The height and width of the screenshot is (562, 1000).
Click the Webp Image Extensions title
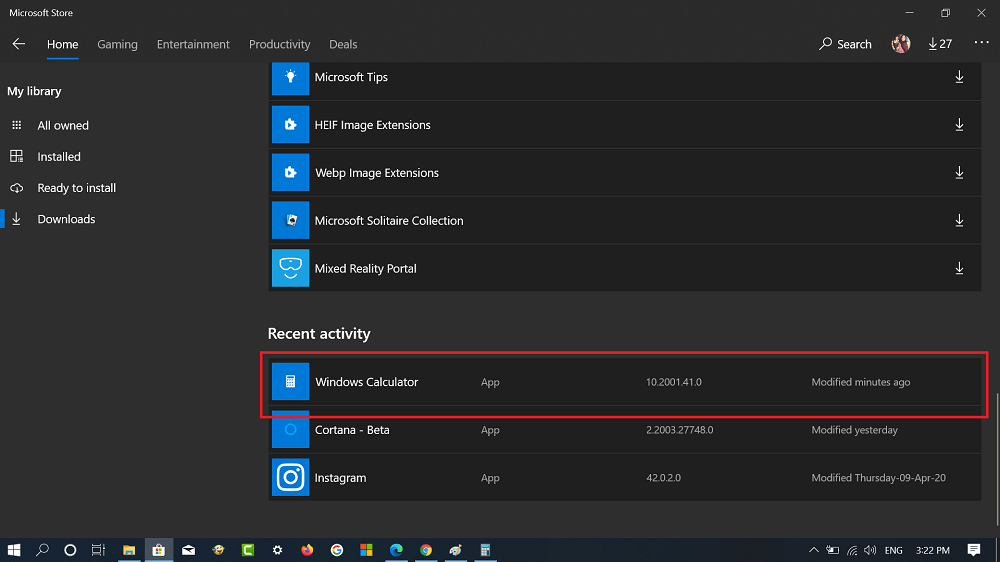(x=376, y=173)
